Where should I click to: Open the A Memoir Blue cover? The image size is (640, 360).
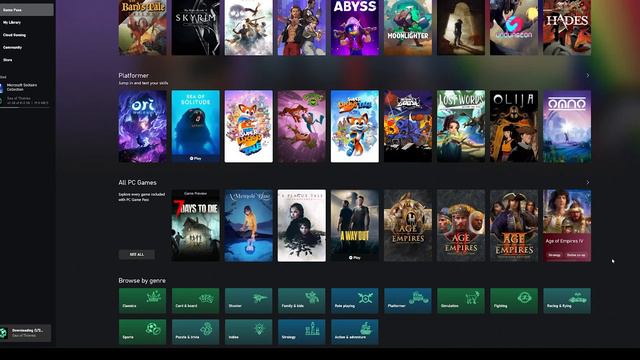249,226
